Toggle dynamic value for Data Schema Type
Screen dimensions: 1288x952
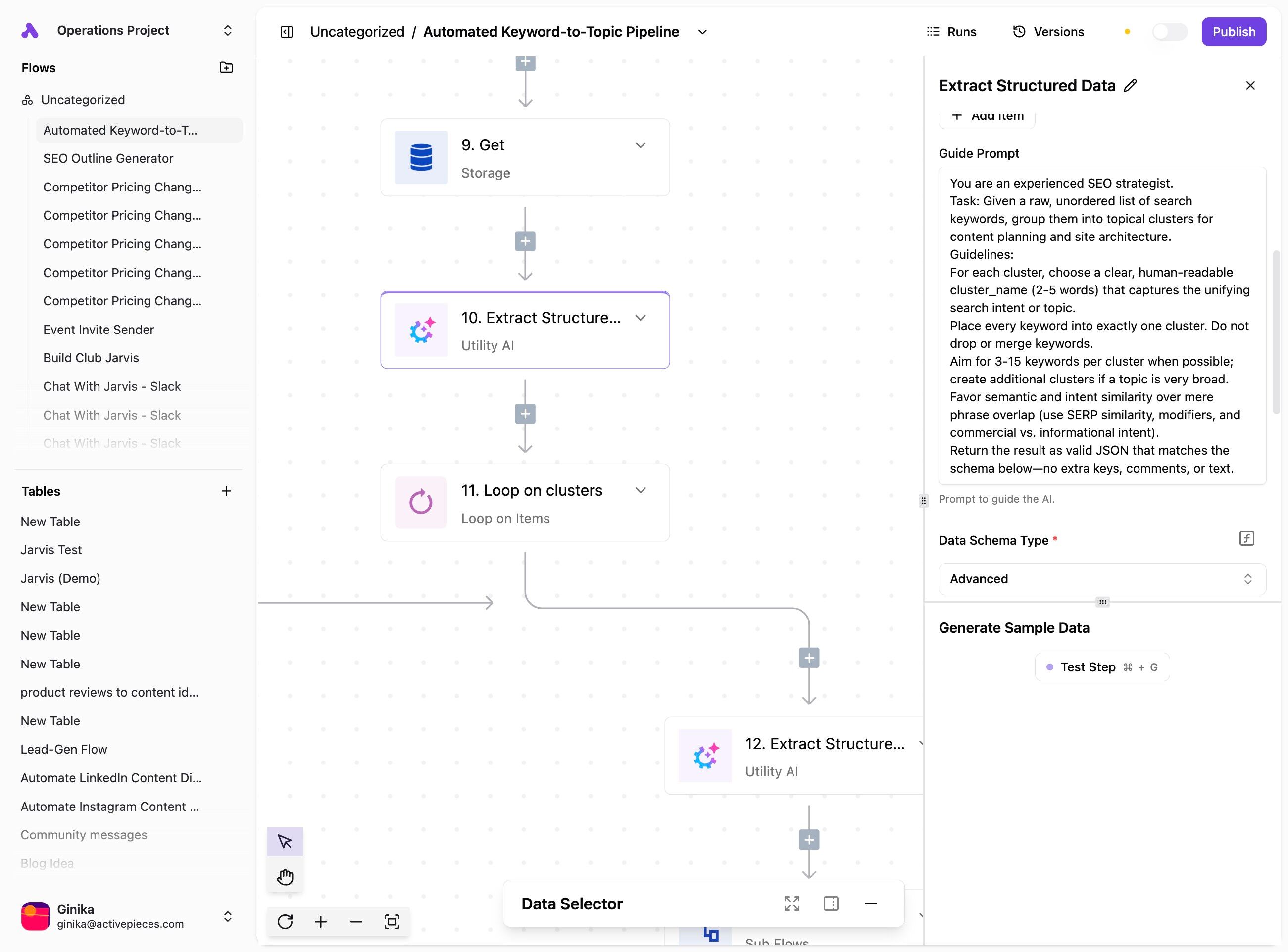click(1246, 538)
